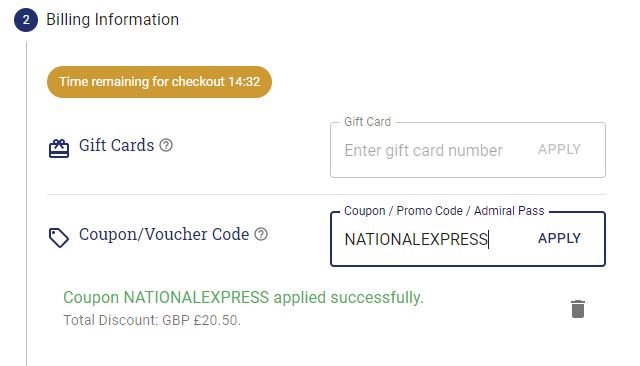The width and height of the screenshot is (640, 366).
Task: Click the step 2 number circle
Action: click(x=26, y=20)
